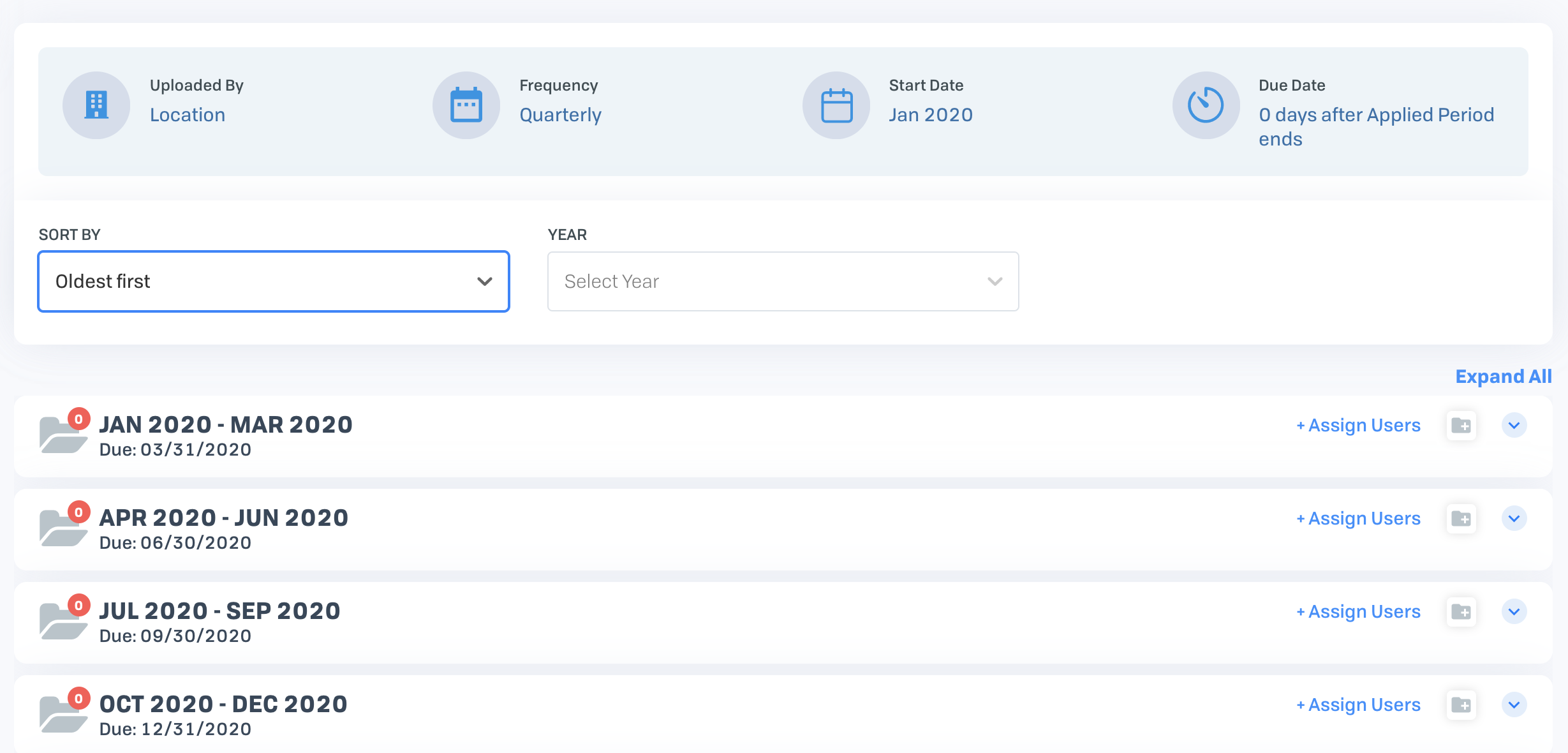
Task: Click the Expand All link
Action: point(1503,376)
